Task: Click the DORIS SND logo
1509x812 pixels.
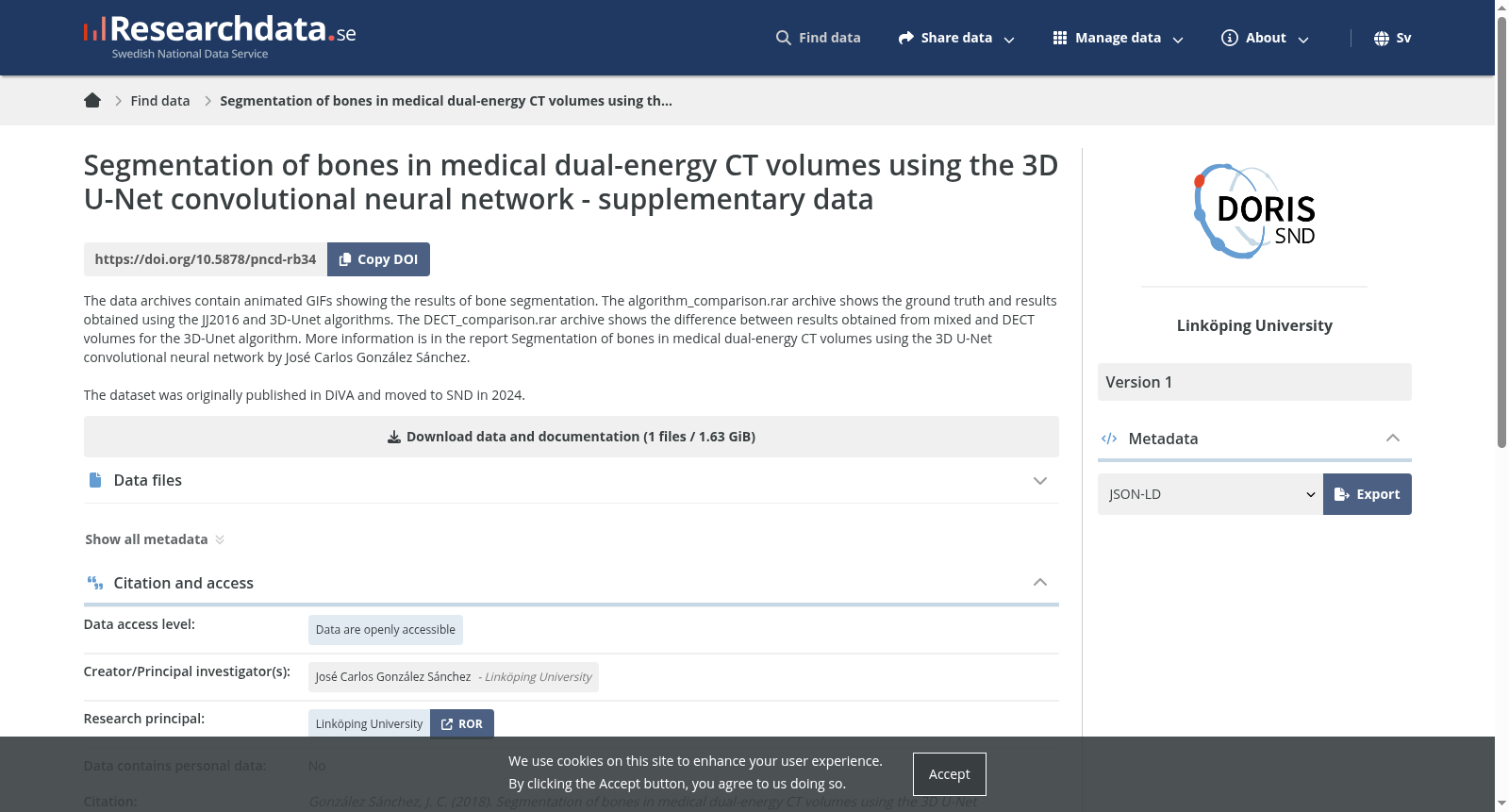Action: click(x=1254, y=212)
